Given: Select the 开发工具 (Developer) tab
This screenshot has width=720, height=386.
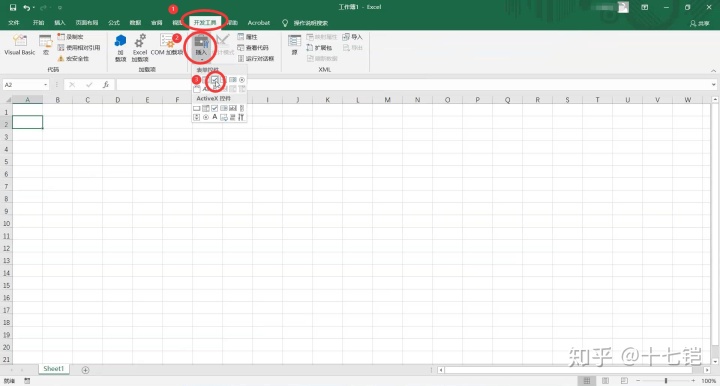Looking at the screenshot, I should (x=205, y=22).
